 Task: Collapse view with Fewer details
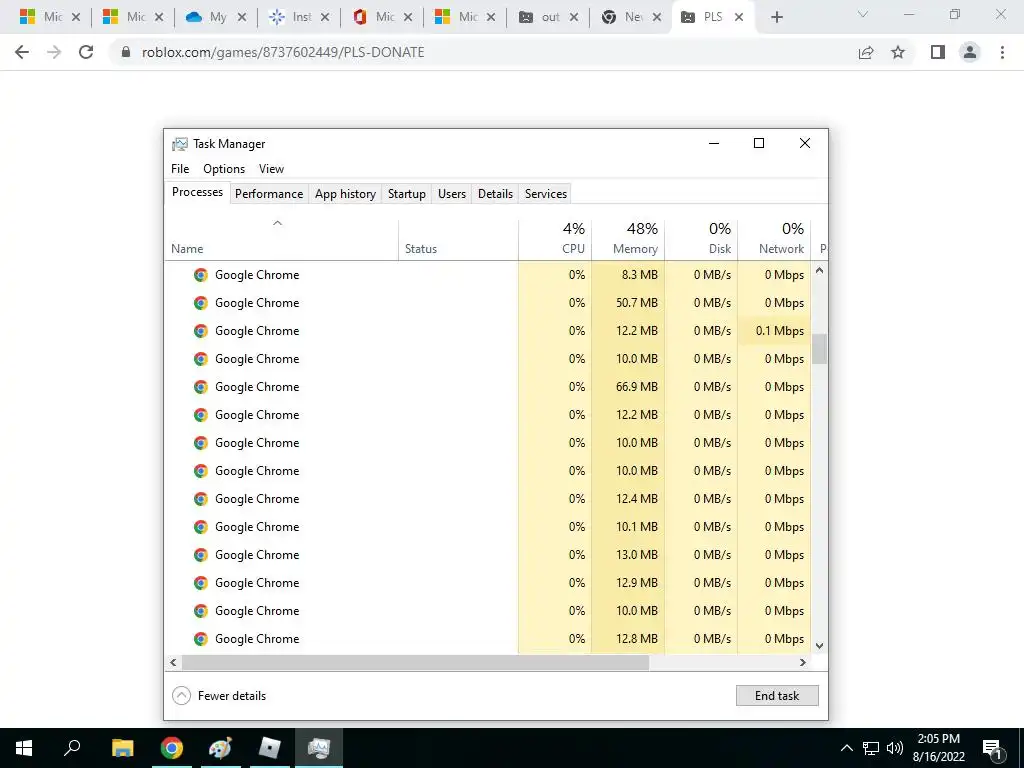click(219, 696)
